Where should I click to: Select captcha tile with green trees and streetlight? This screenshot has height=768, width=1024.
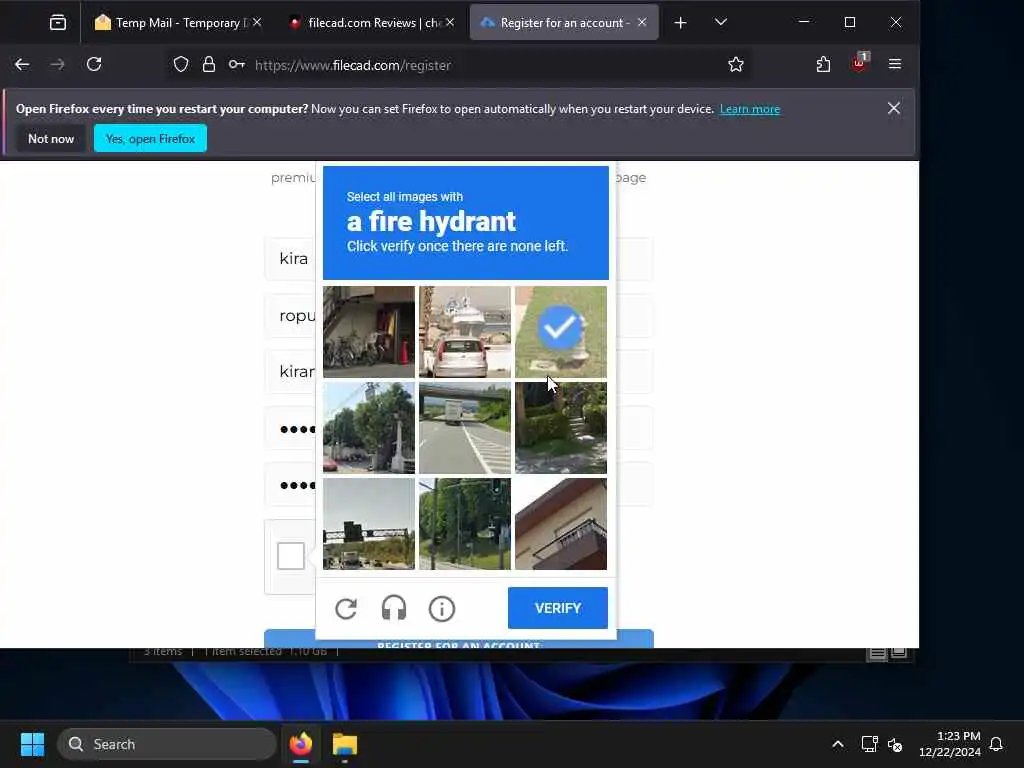[465, 524]
